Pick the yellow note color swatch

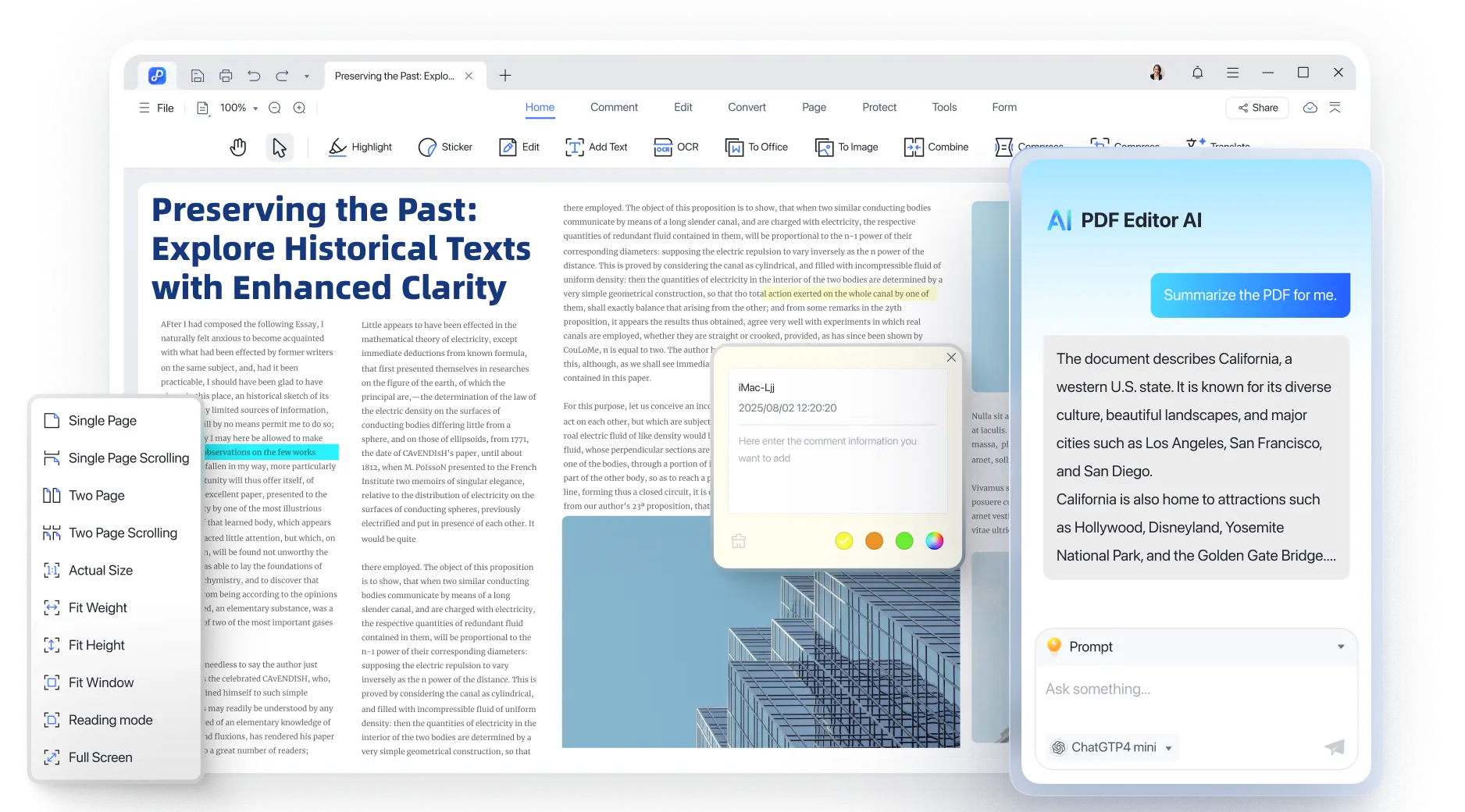point(844,541)
